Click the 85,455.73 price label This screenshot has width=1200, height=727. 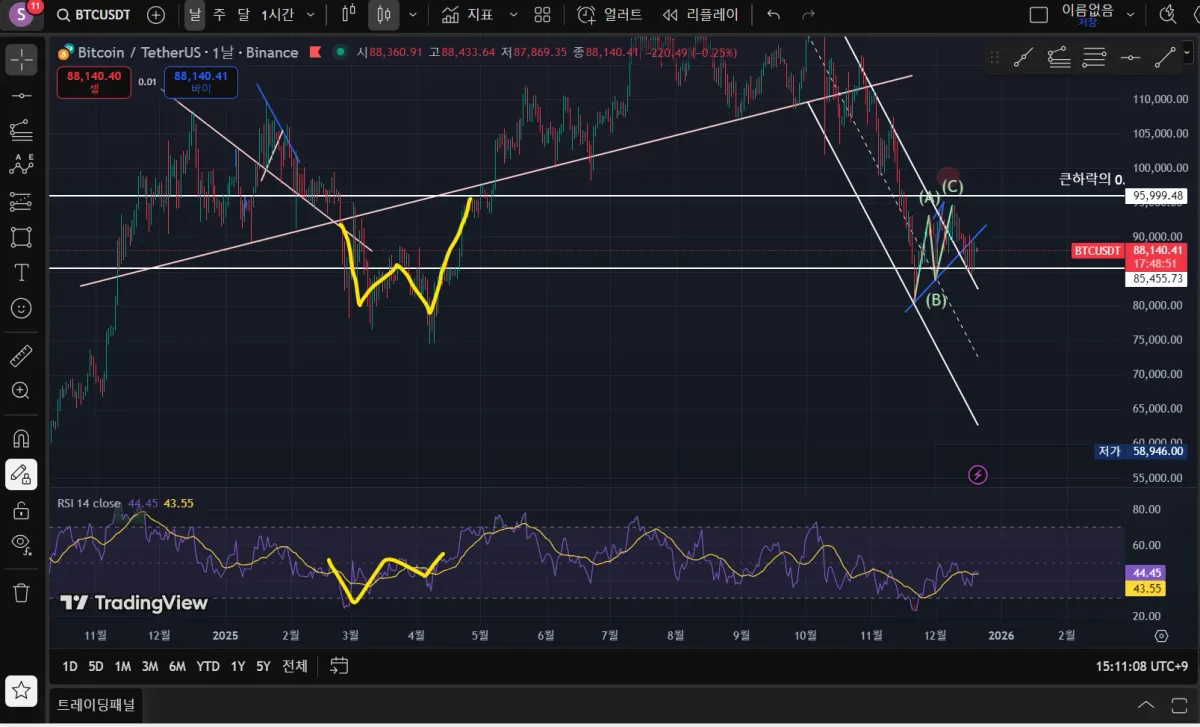coord(1158,279)
